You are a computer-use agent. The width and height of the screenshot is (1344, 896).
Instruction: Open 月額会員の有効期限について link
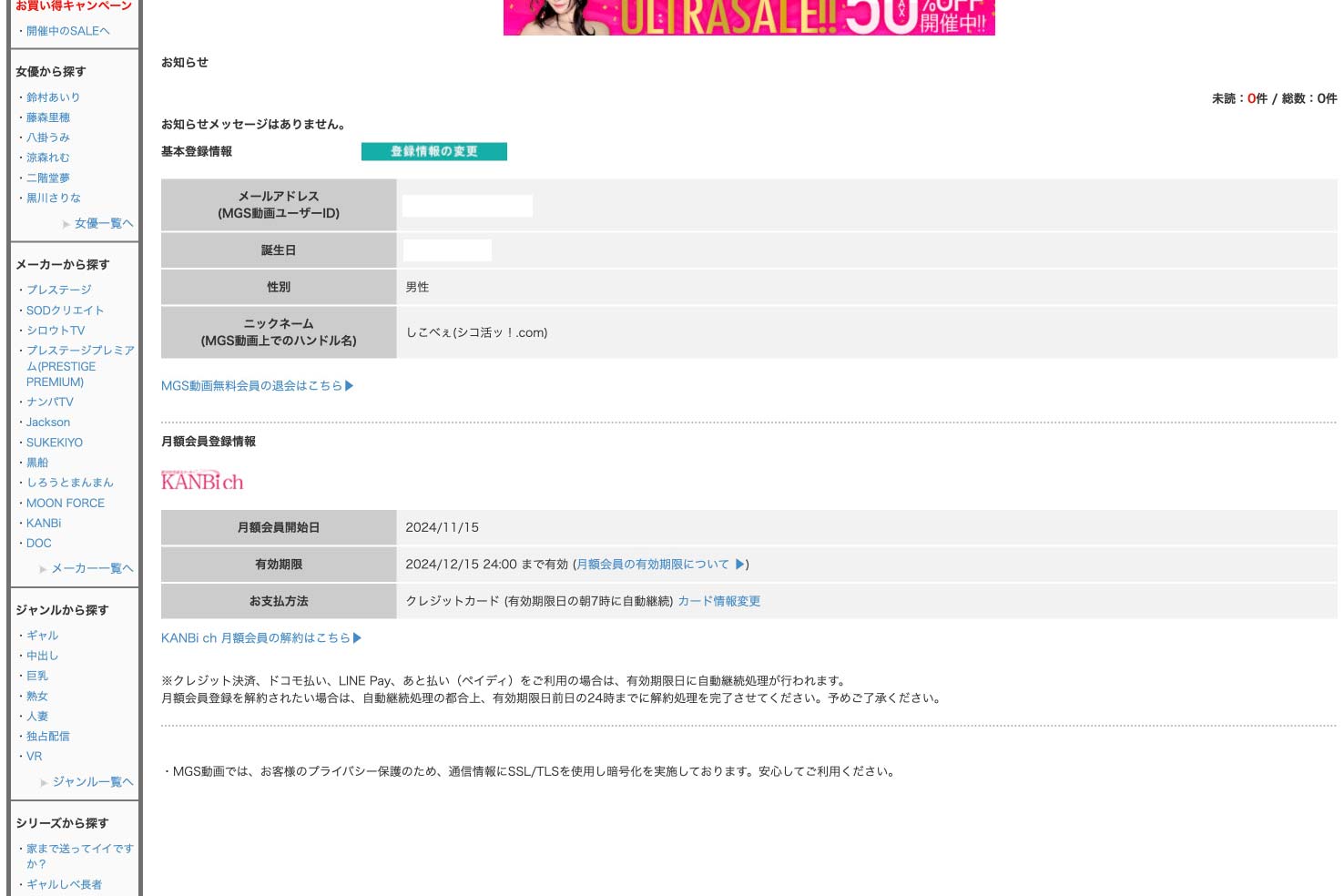(661, 565)
